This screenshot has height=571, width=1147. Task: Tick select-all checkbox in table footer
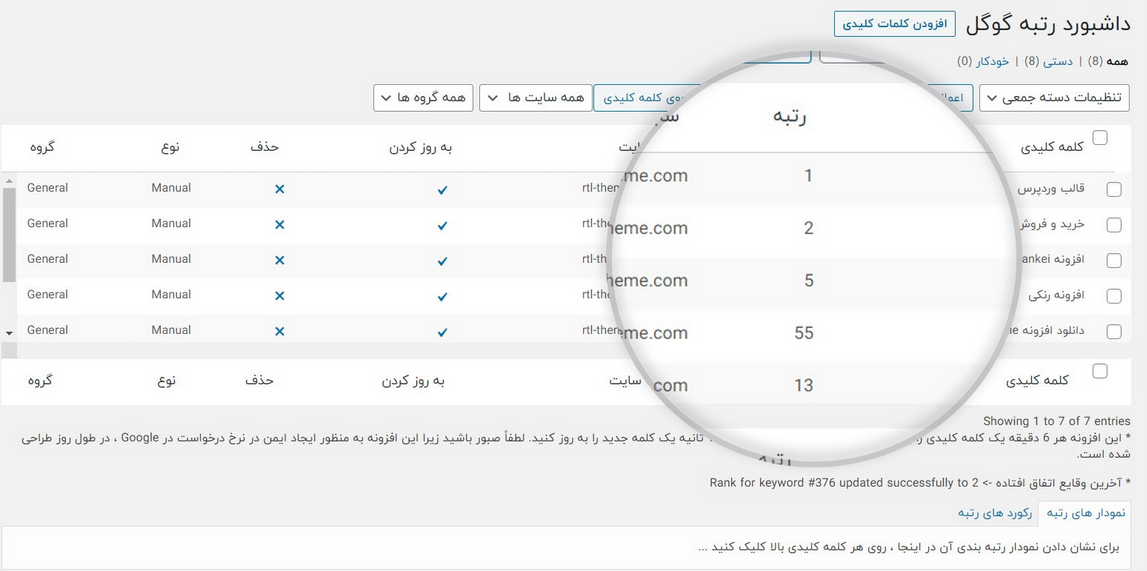point(1099,371)
